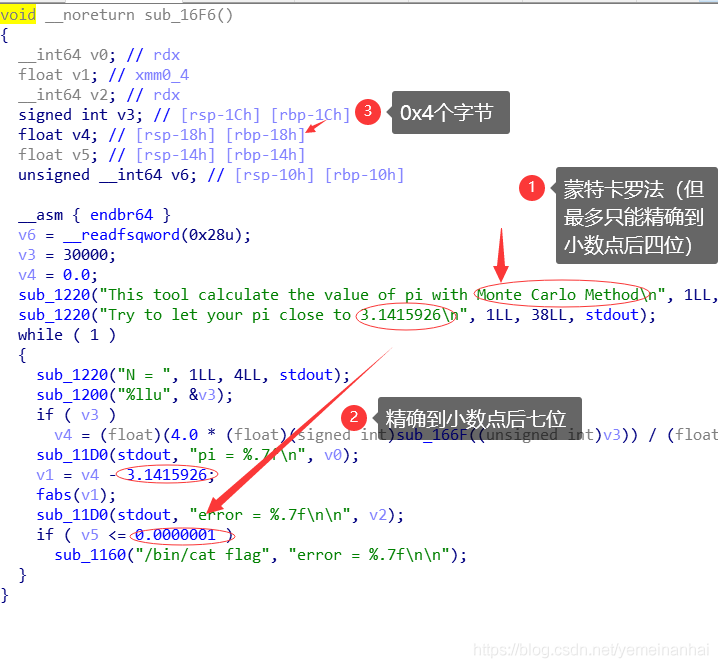The width and height of the screenshot is (718, 668).
Task: Click sub_1220 on the 'This tool calculate' line
Action: [x=54, y=295]
